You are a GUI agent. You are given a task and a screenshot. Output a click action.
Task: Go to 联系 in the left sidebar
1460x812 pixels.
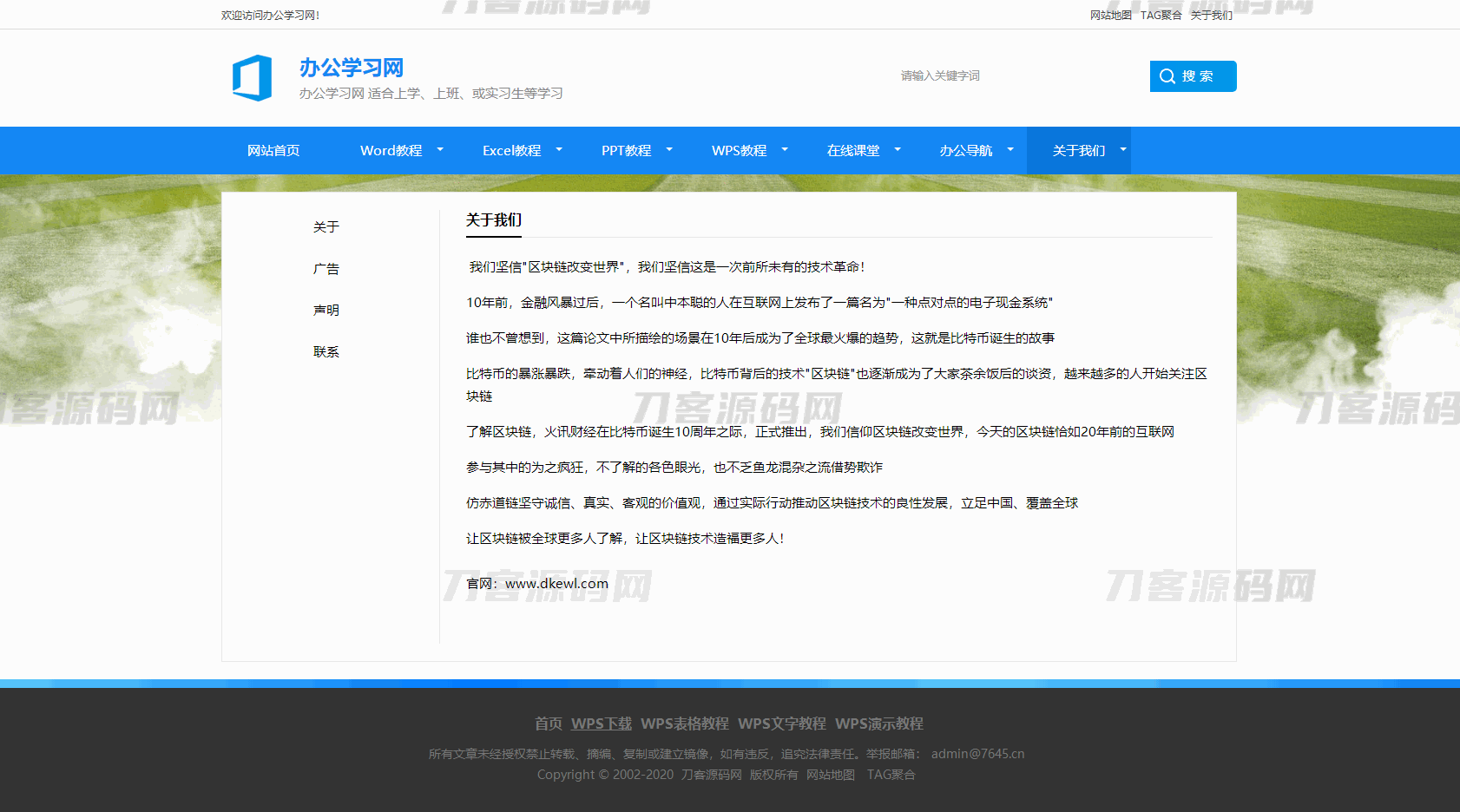326,352
